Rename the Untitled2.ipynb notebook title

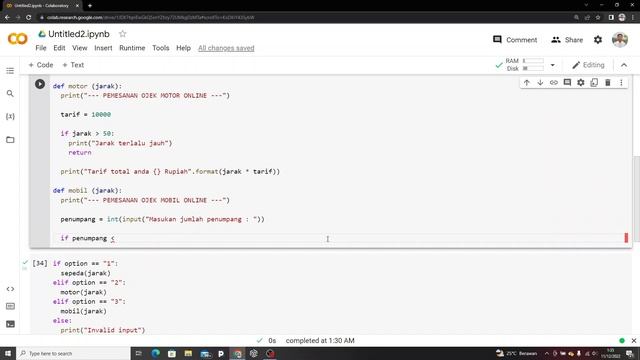pyautogui.click(x=79, y=34)
